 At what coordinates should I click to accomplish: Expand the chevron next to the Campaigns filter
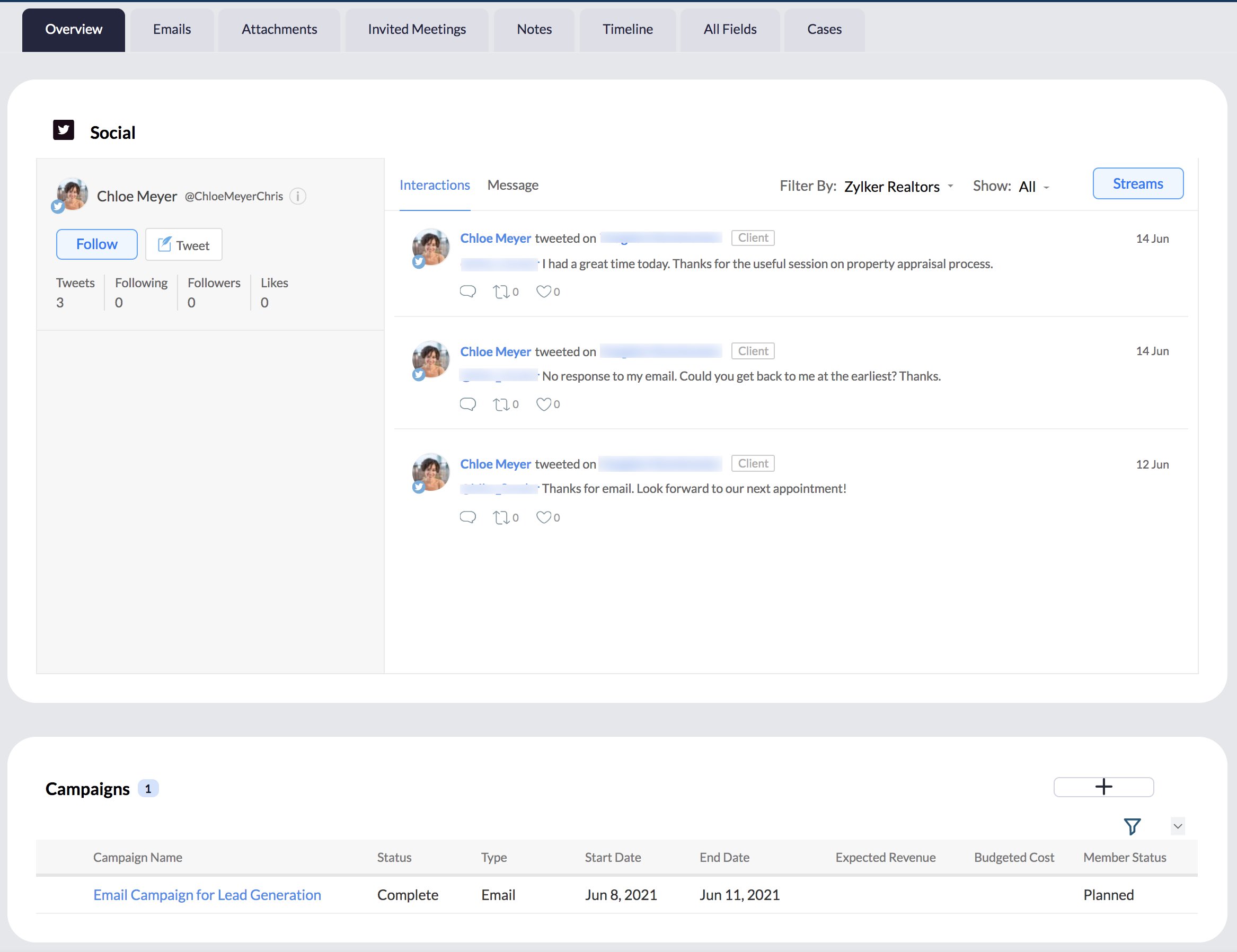(x=1178, y=826)
